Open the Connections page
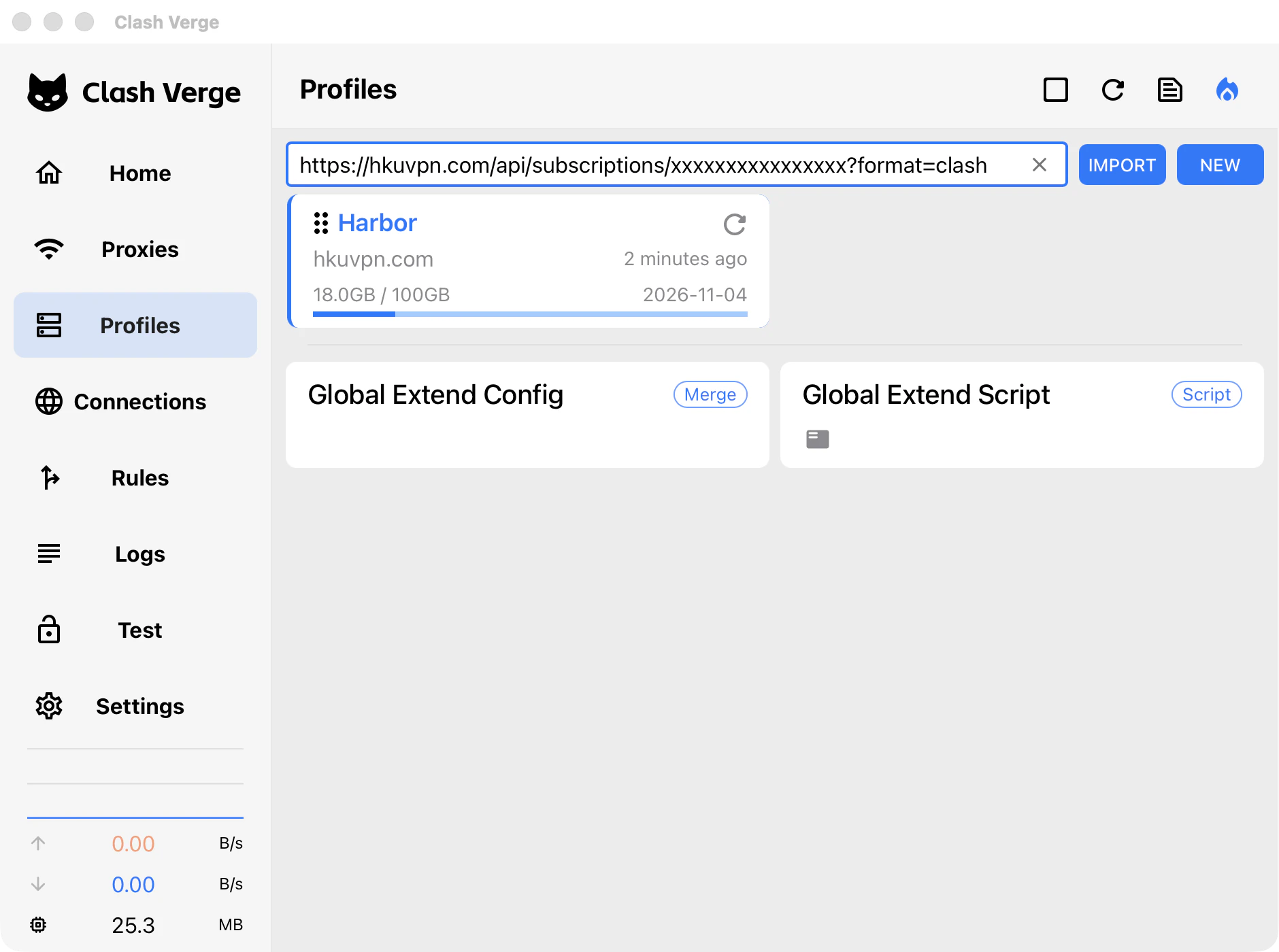This screenshot has width=1279, height=952. pyautogui.click(x=135, y=402)
